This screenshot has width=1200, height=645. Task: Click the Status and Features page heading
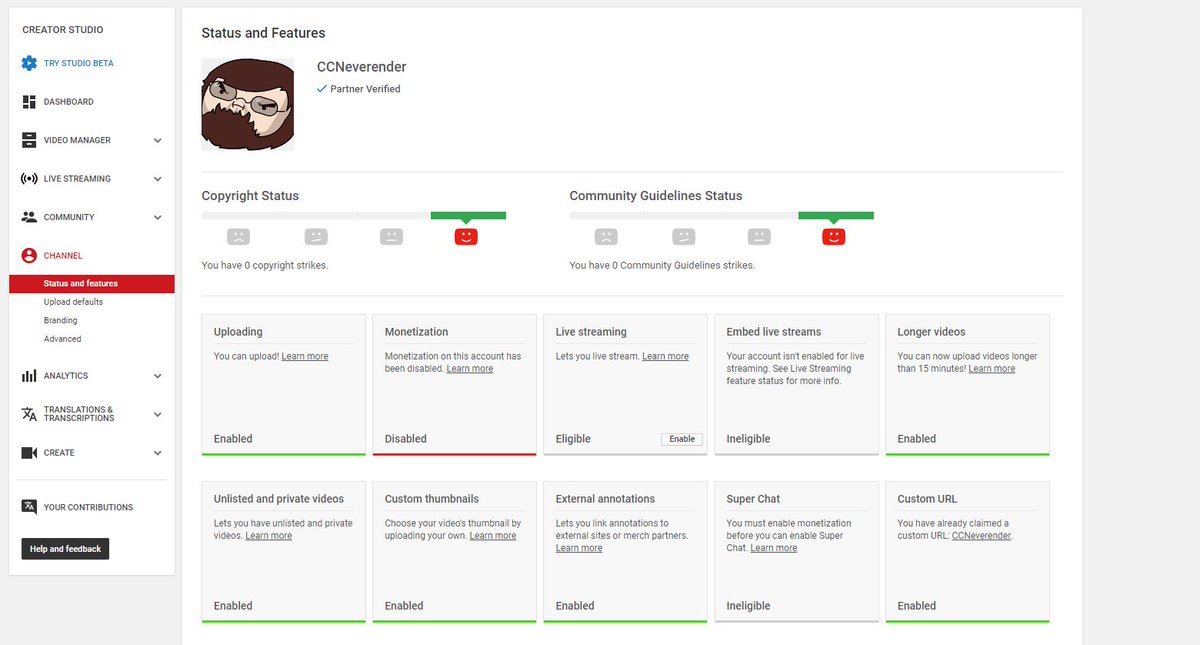263,34
